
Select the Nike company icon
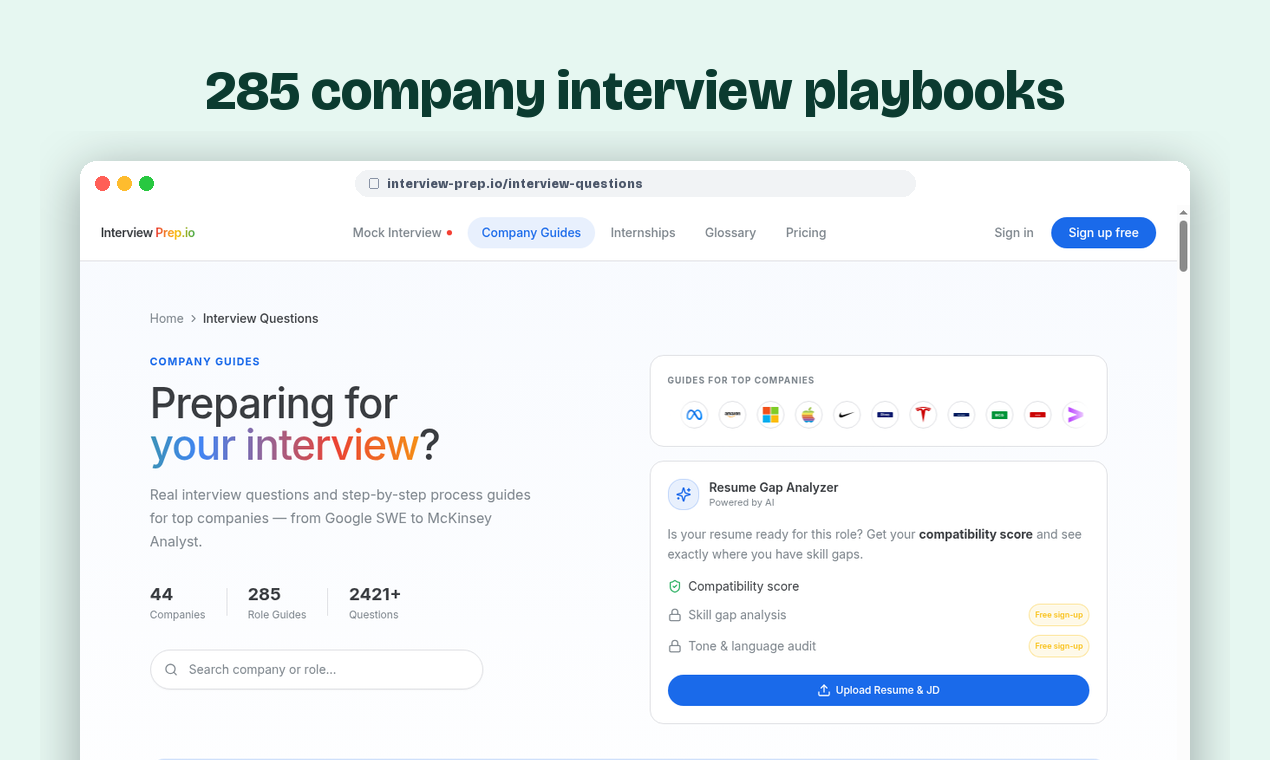[847, 414]
